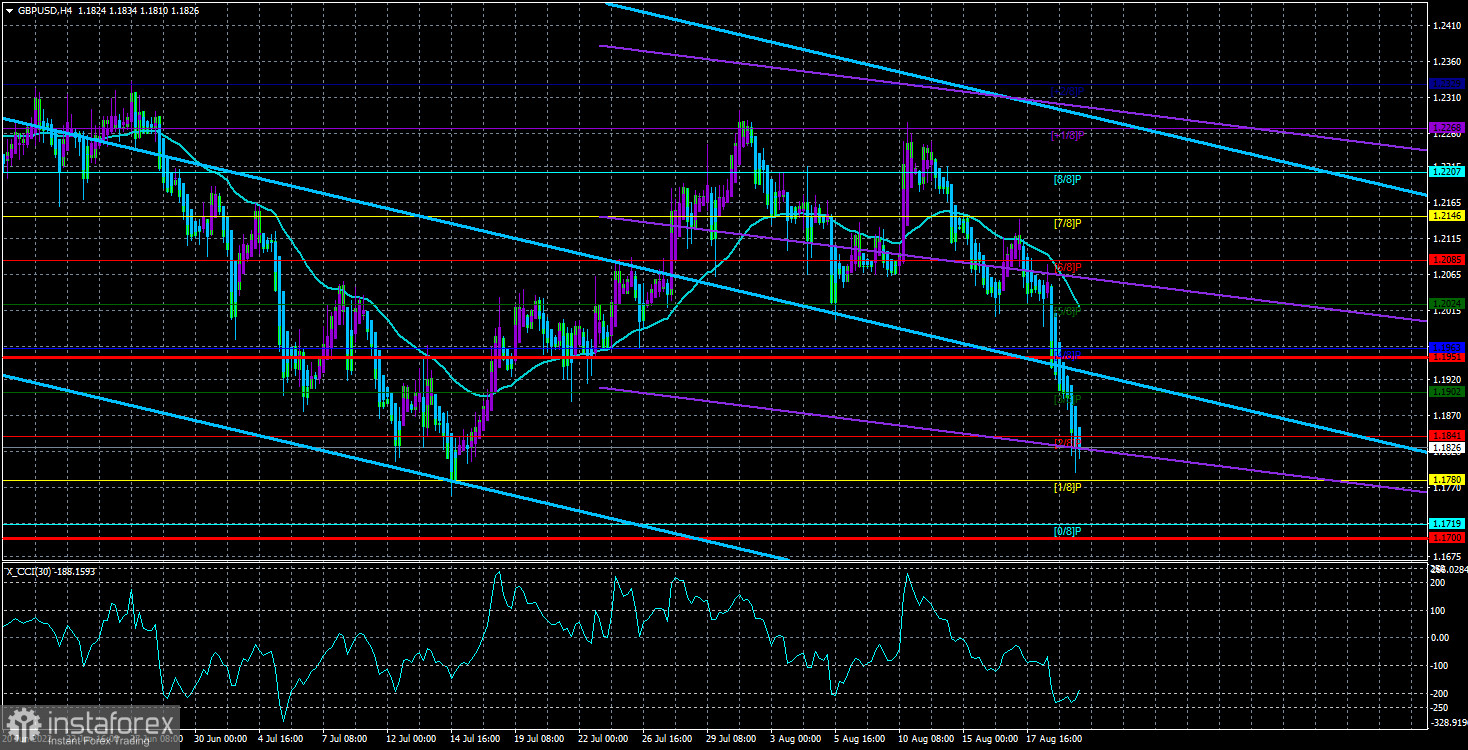Click the 1.1870 price scale value
1468x750 pixels.
pos(1447,415)
